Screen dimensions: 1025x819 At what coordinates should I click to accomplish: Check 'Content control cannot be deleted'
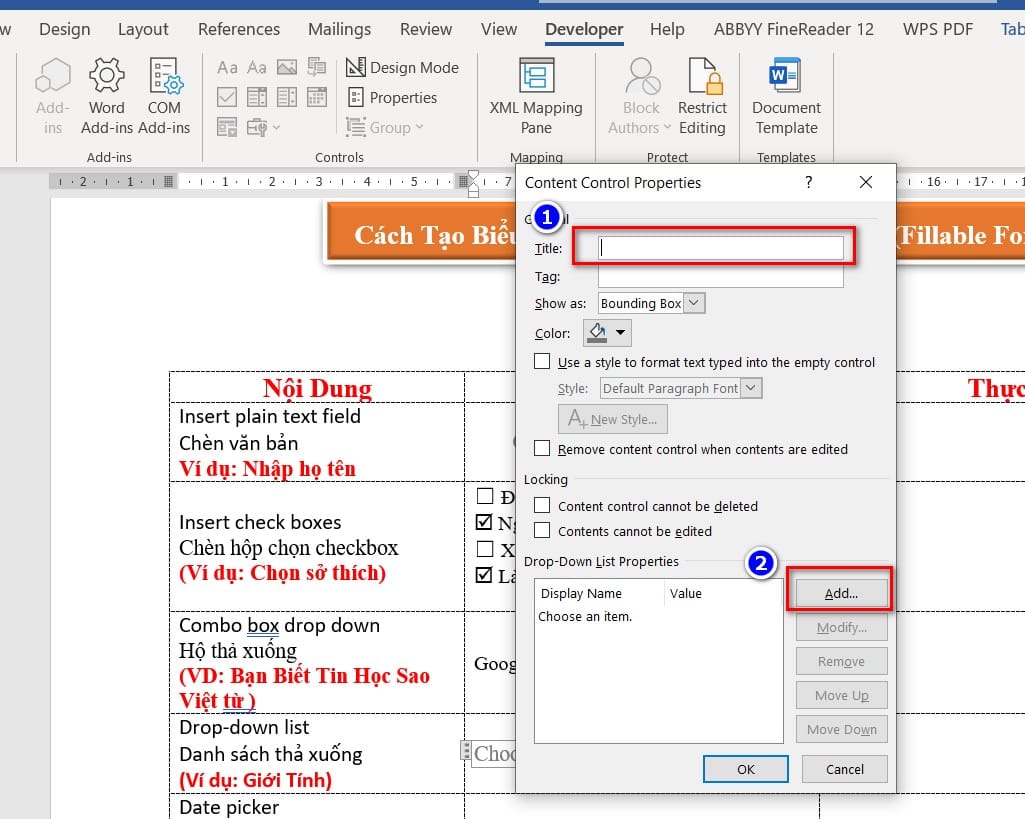point(542,505)
